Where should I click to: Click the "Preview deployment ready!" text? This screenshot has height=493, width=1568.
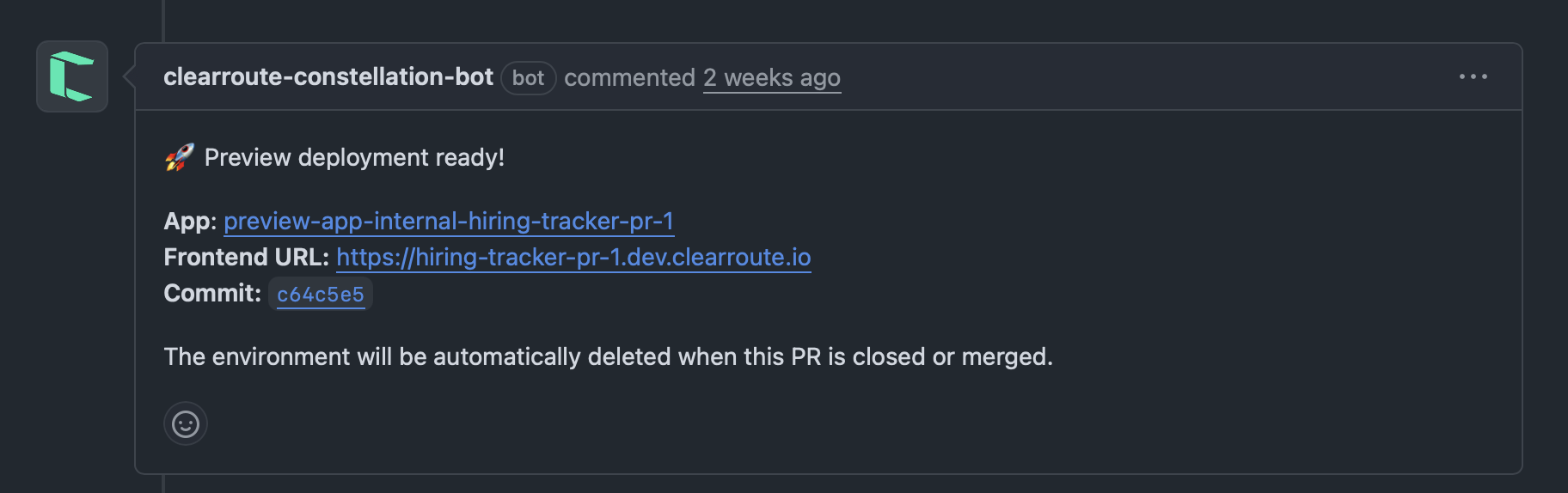(354, 158)
